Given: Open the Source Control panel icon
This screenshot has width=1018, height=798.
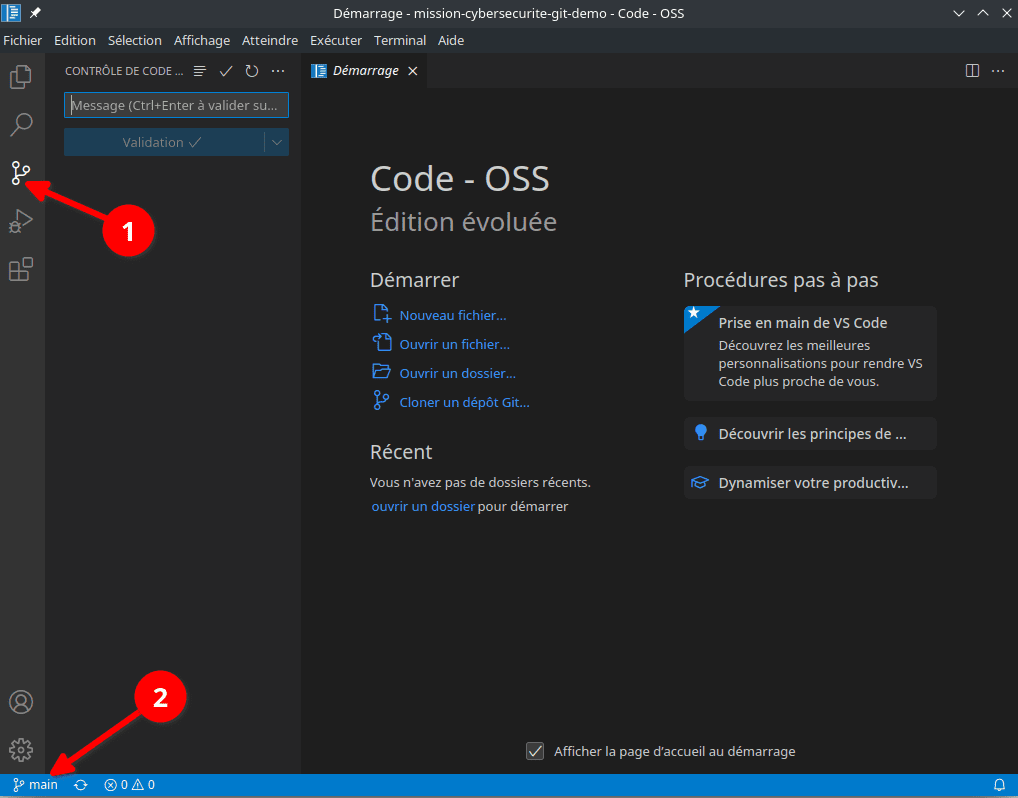Looking at the screenshot, I should [21, 172].
